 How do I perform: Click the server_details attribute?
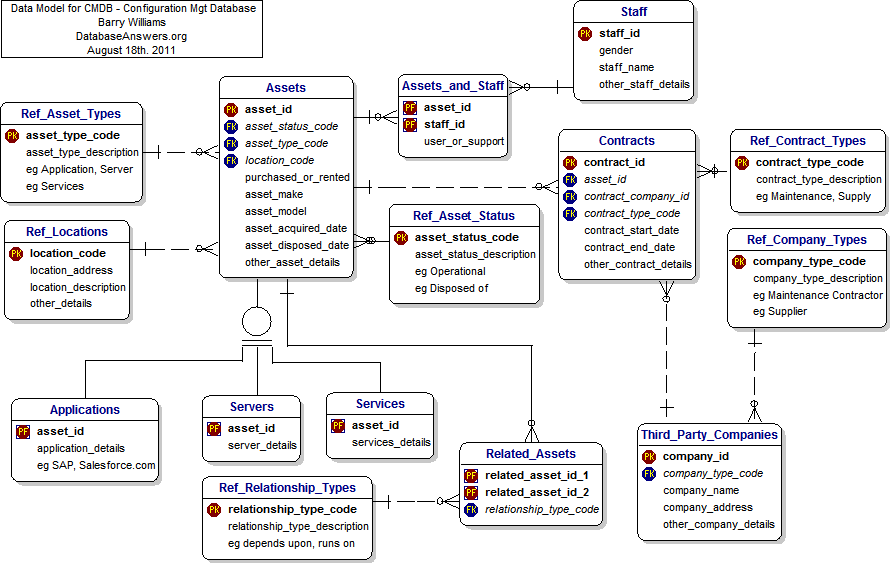coord(262,446)
